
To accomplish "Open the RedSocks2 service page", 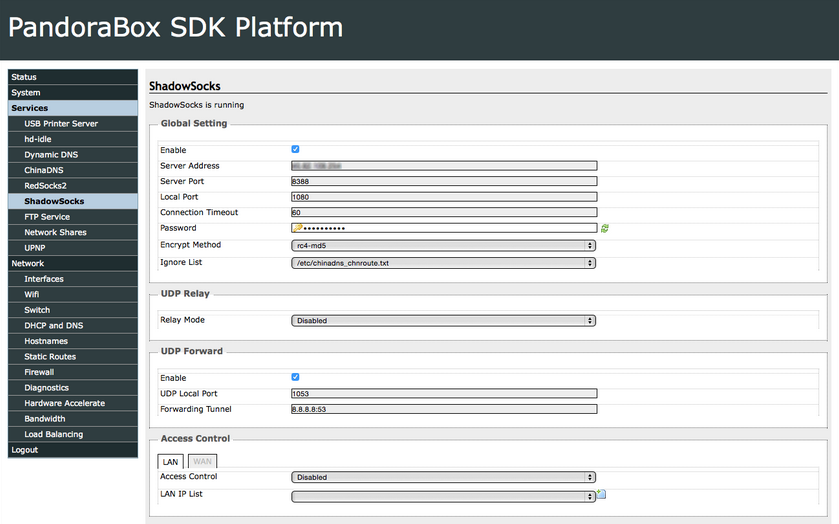I will coord(73,185).
